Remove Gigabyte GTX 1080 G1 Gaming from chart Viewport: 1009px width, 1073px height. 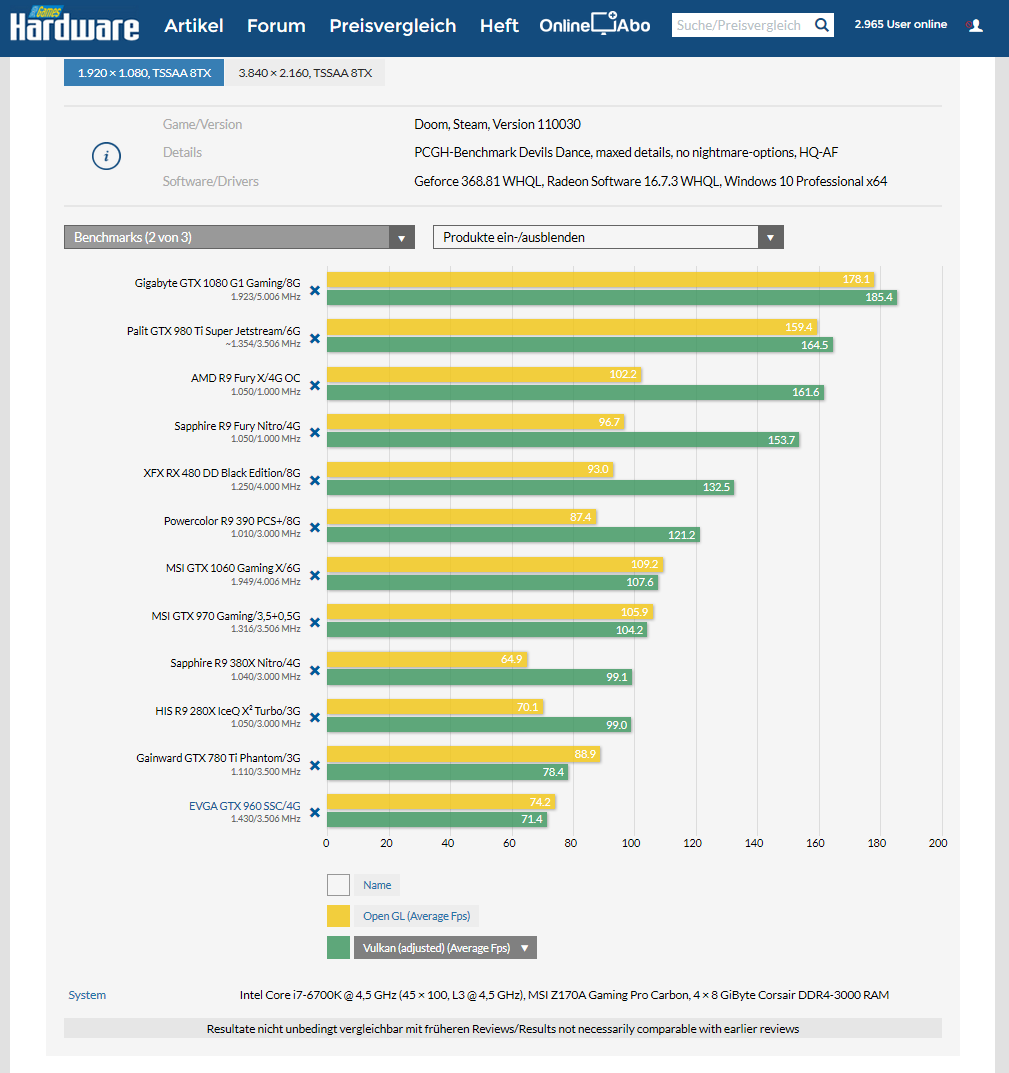pyautogui.click(x=315, y=290)
